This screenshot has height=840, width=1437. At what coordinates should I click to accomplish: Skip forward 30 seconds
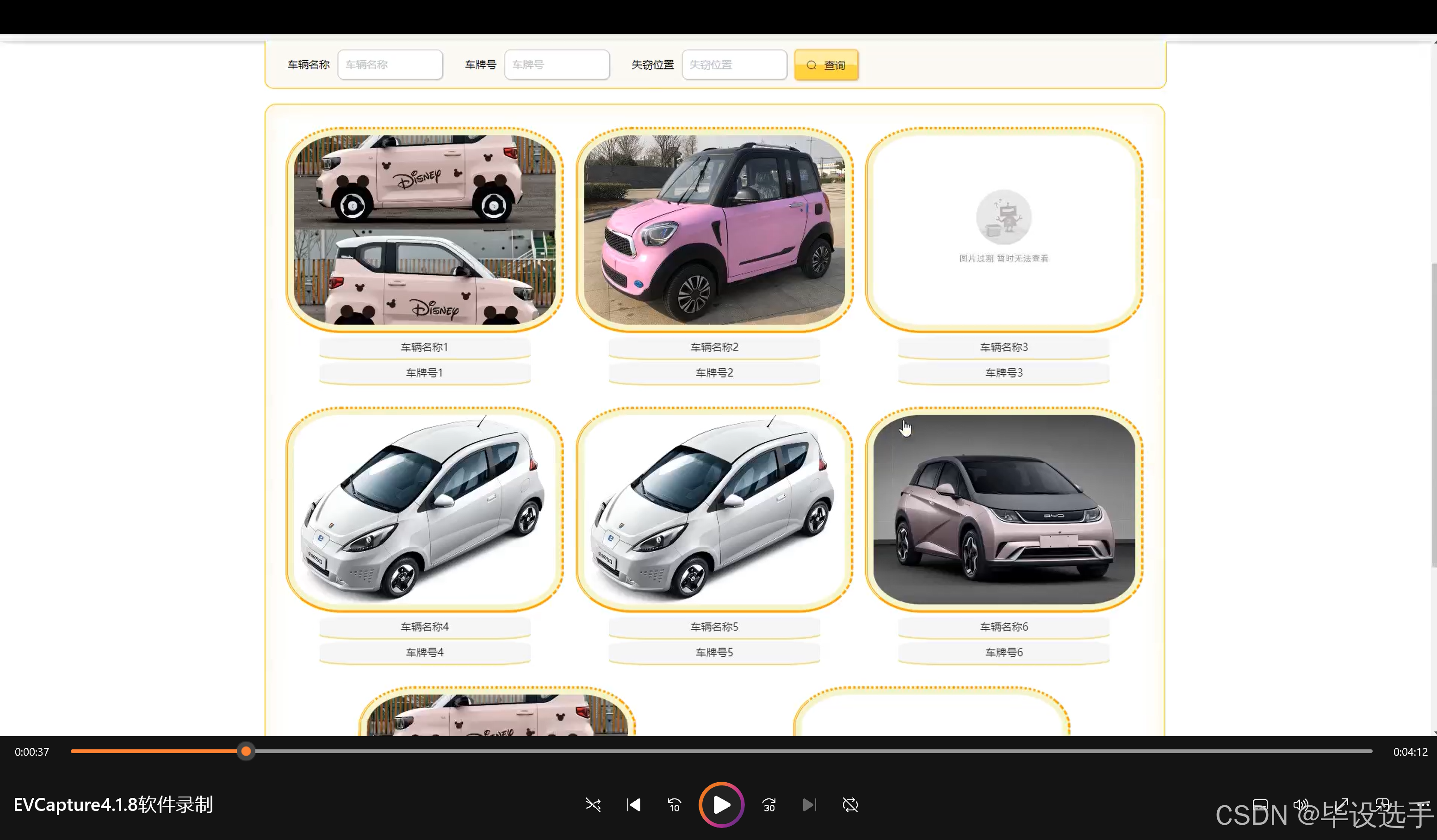[x=768, y=805]
